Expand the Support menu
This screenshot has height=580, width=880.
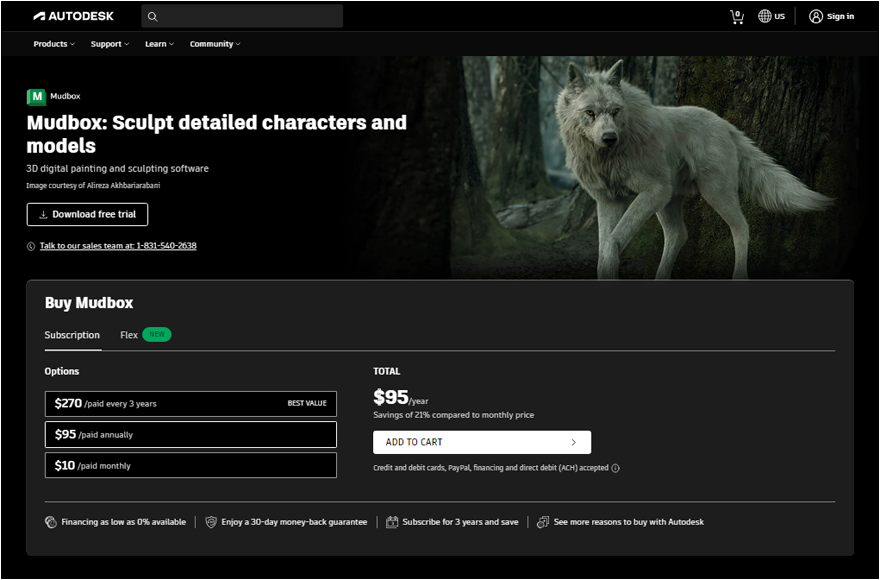tap(110, 44)
